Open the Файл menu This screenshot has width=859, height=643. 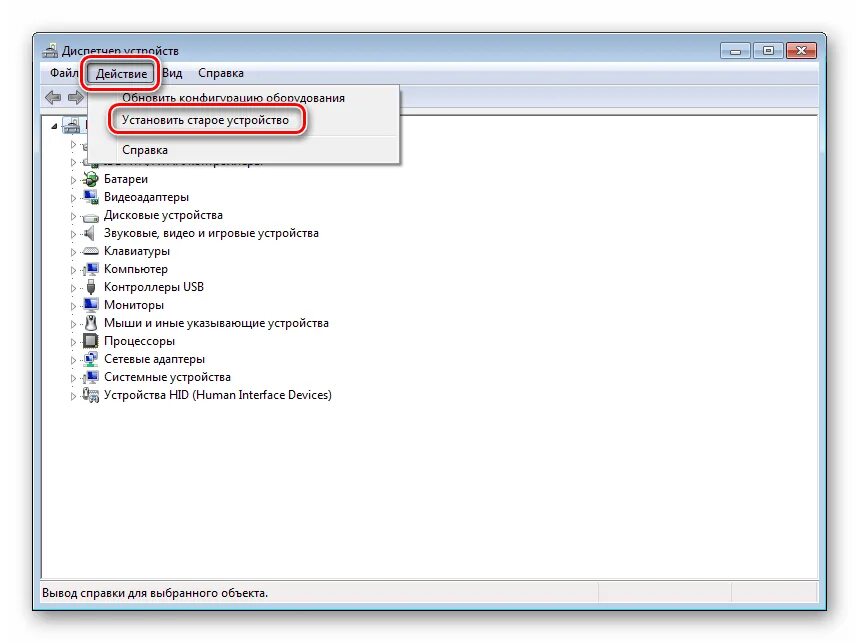[64, 73]
